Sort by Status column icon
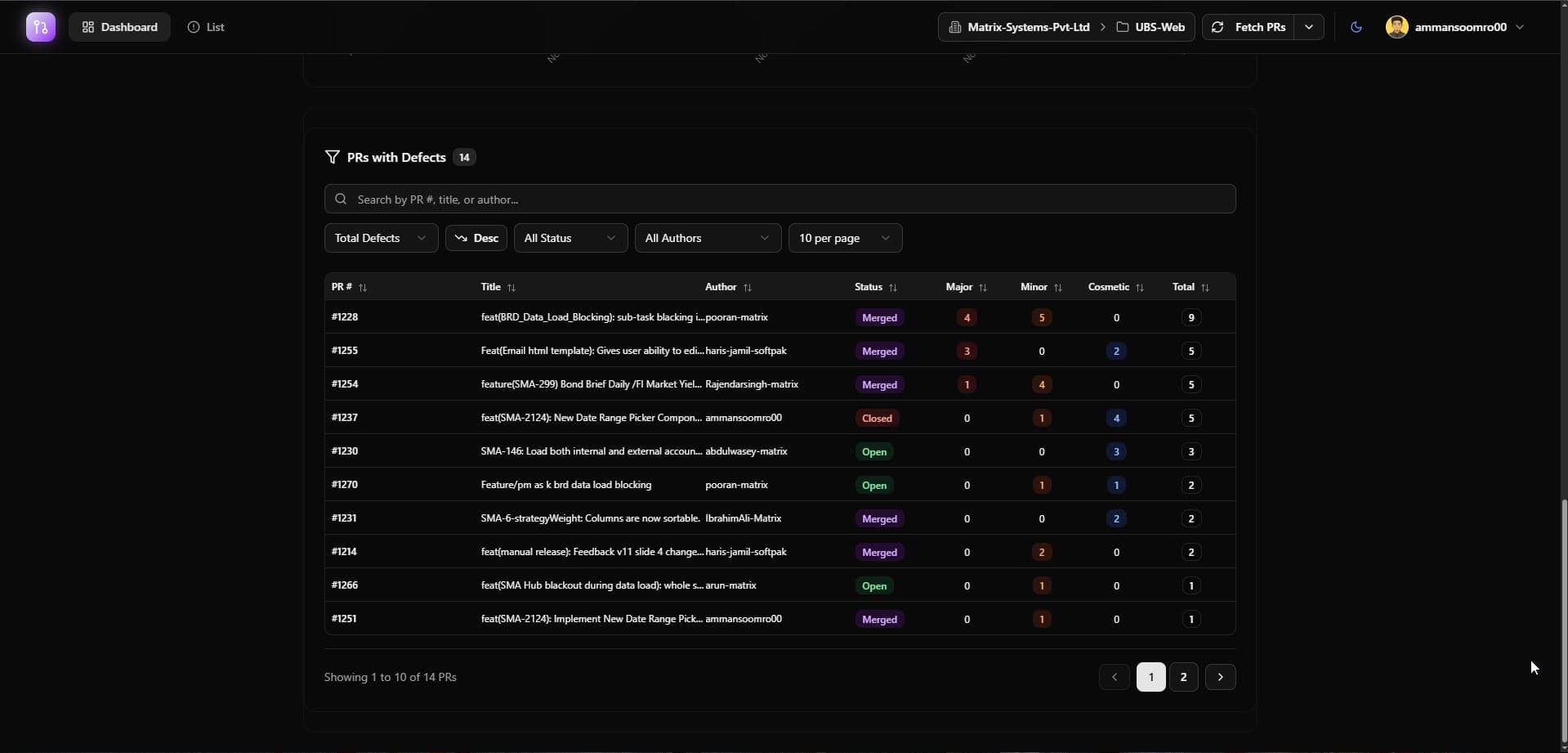The width and height of the screenshot is (1568, 753). tap(893, 287)
